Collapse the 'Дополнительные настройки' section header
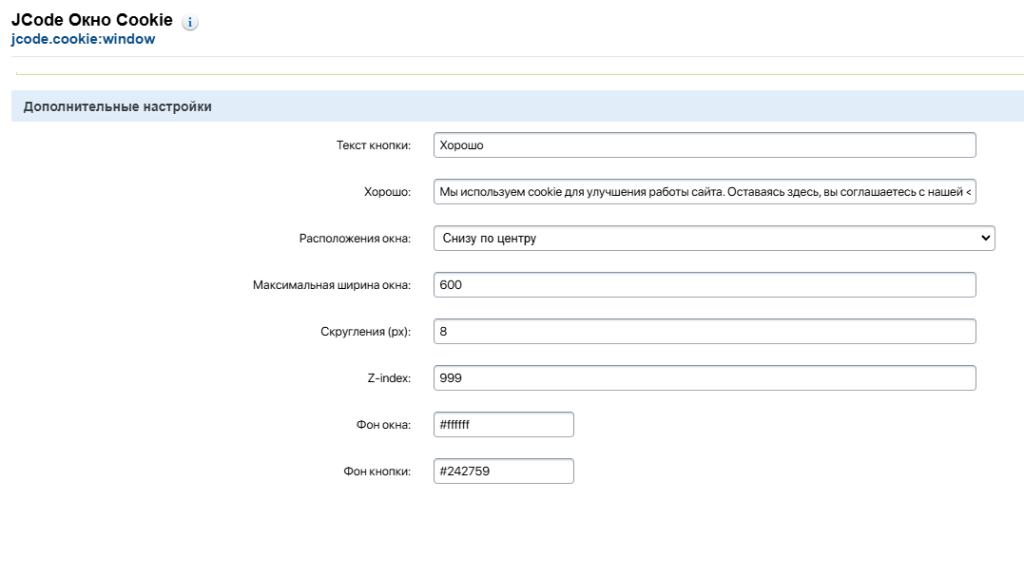Image resolution: width=1024 pixels, height=578 pixels. tap(117, 107)
